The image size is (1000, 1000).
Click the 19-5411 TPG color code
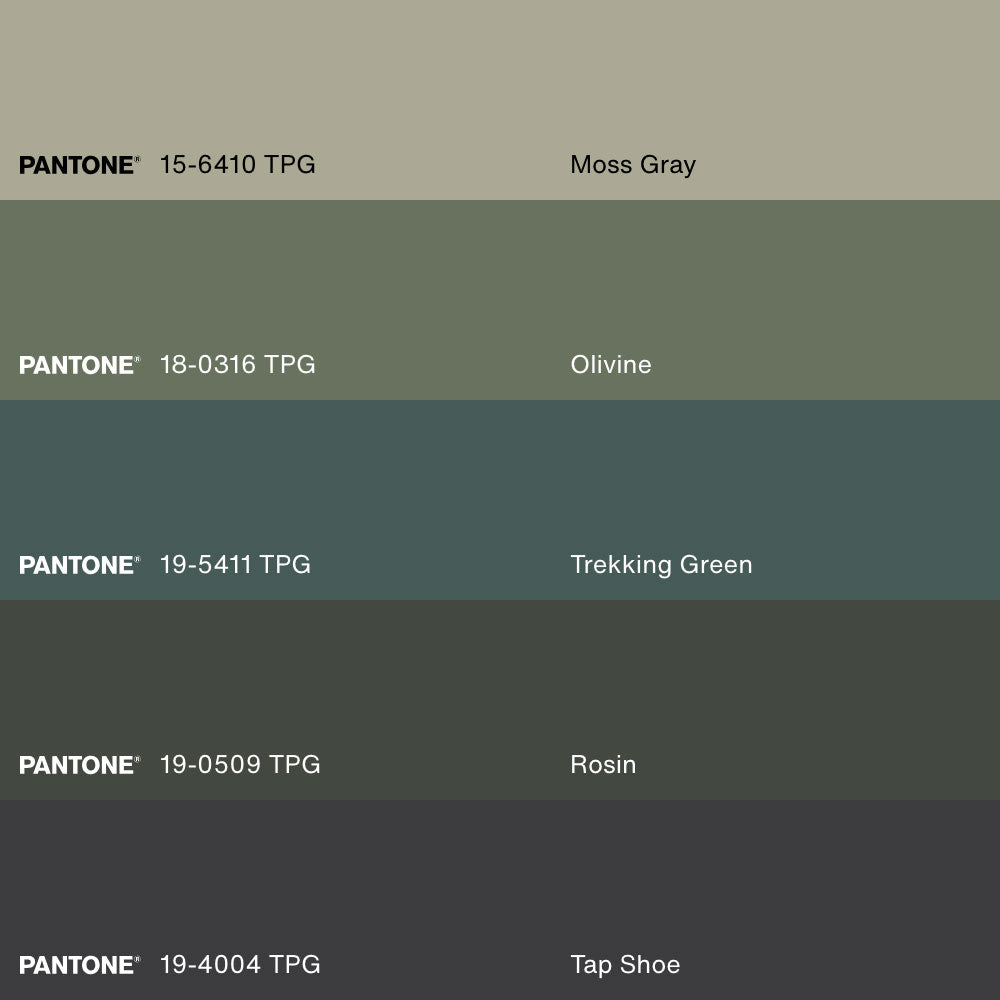click(235, 564)
